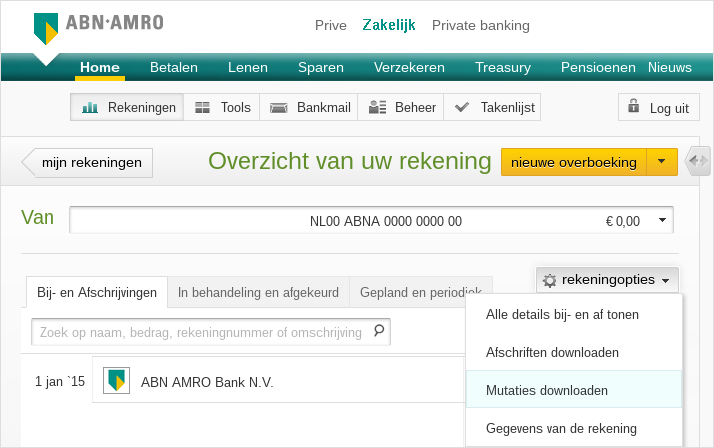The image size is (714, 448).
Task: Click the Rekeningen toolbar button
Action: [127, 107]
